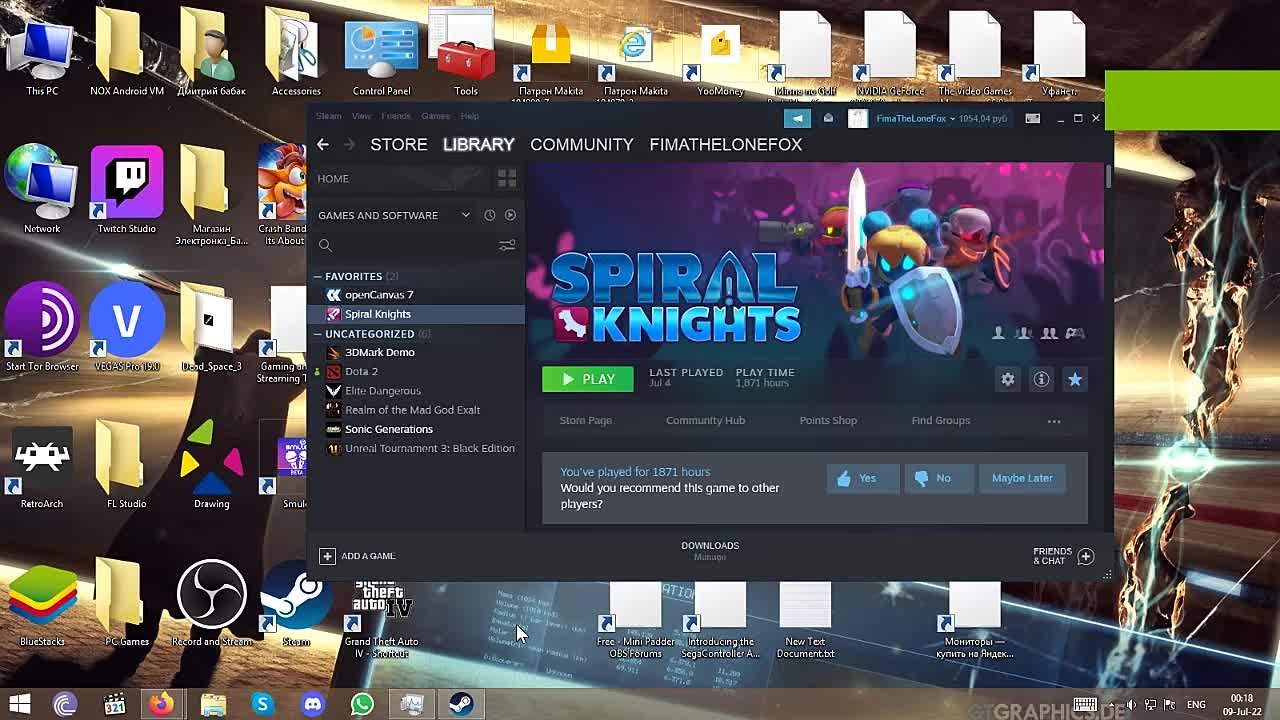Toggle Spiral Knights favorite star
1280x720 pixels.
(1075, 379)
